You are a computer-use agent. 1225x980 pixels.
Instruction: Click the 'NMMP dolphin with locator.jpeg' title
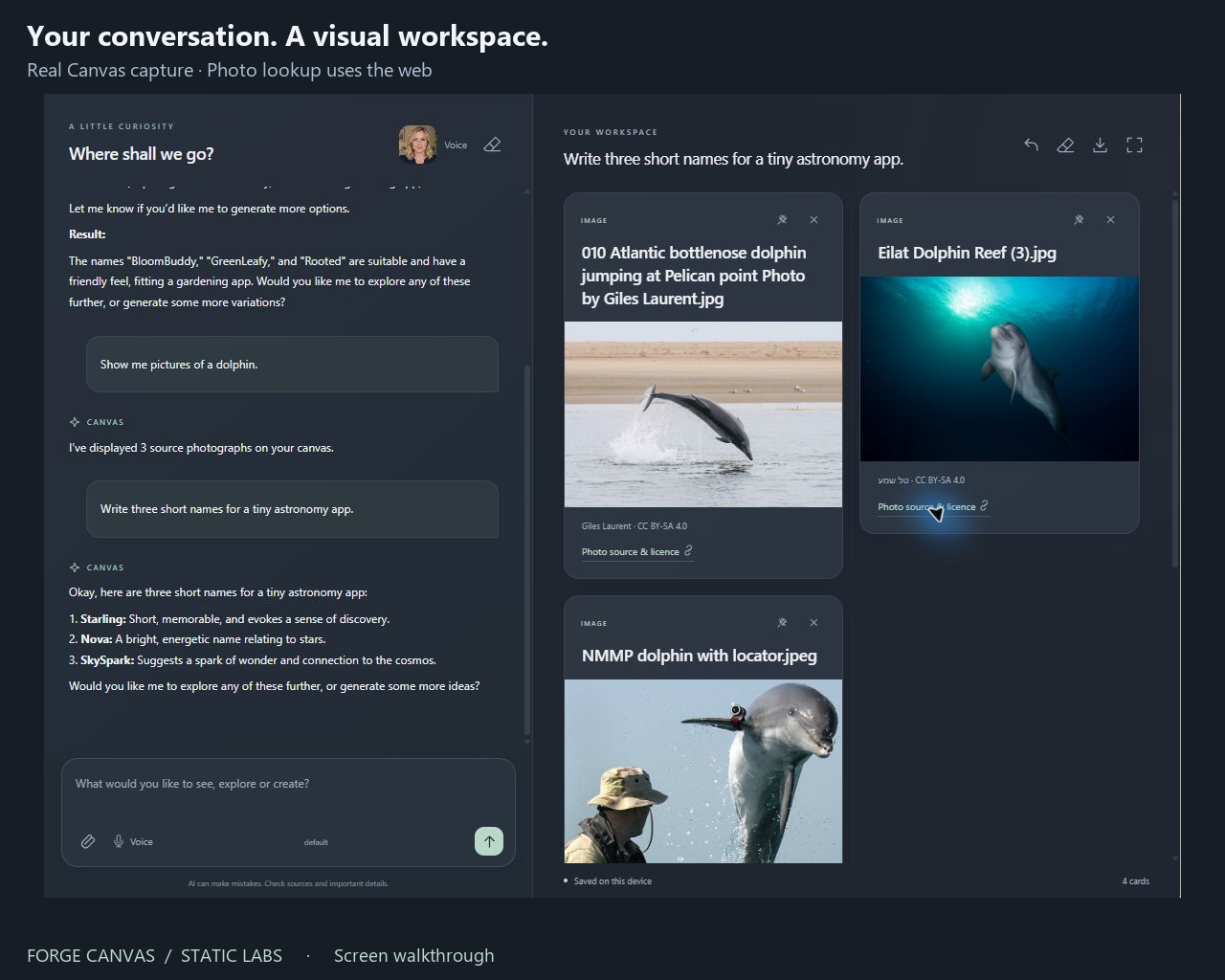[700, 656]
